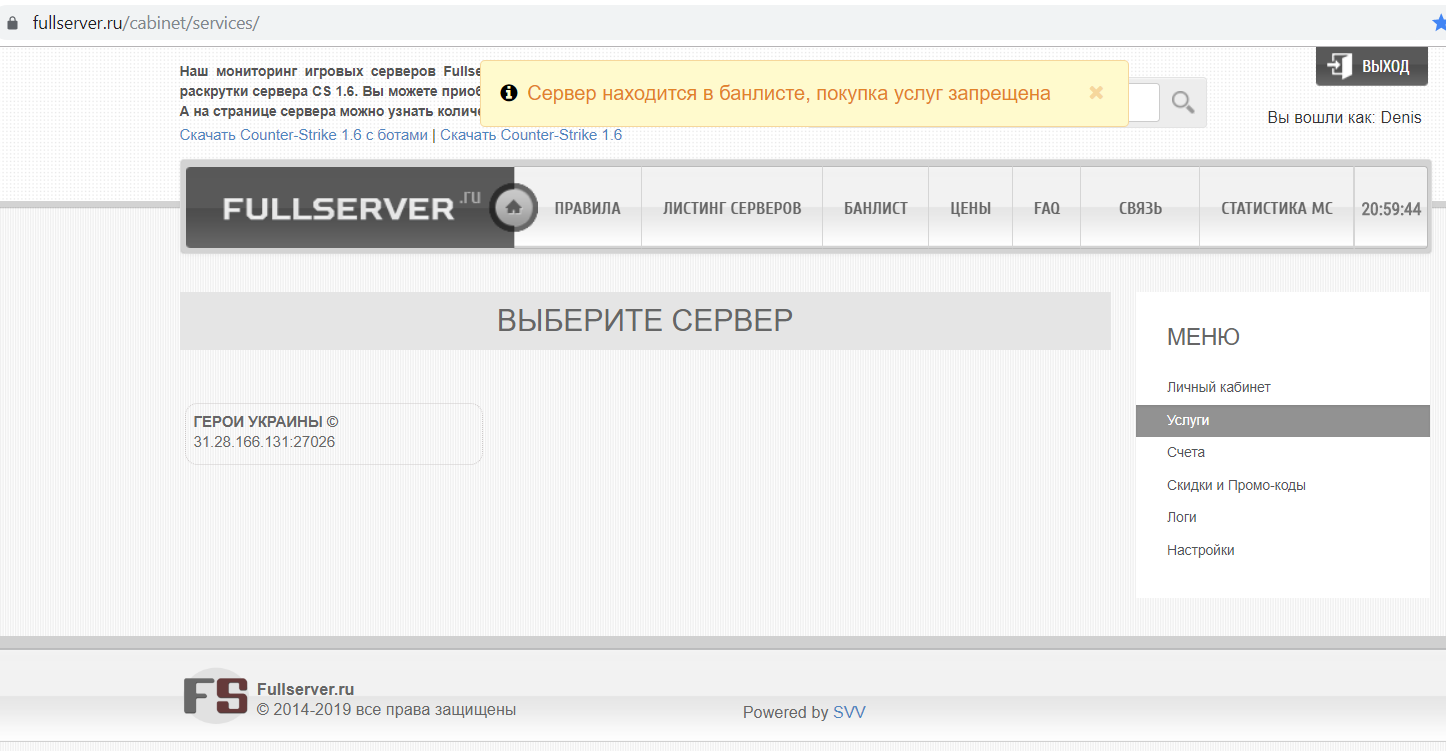The image size is (1446, 751).
Task: Open Настройки in the side menu
Action: 1200,550
